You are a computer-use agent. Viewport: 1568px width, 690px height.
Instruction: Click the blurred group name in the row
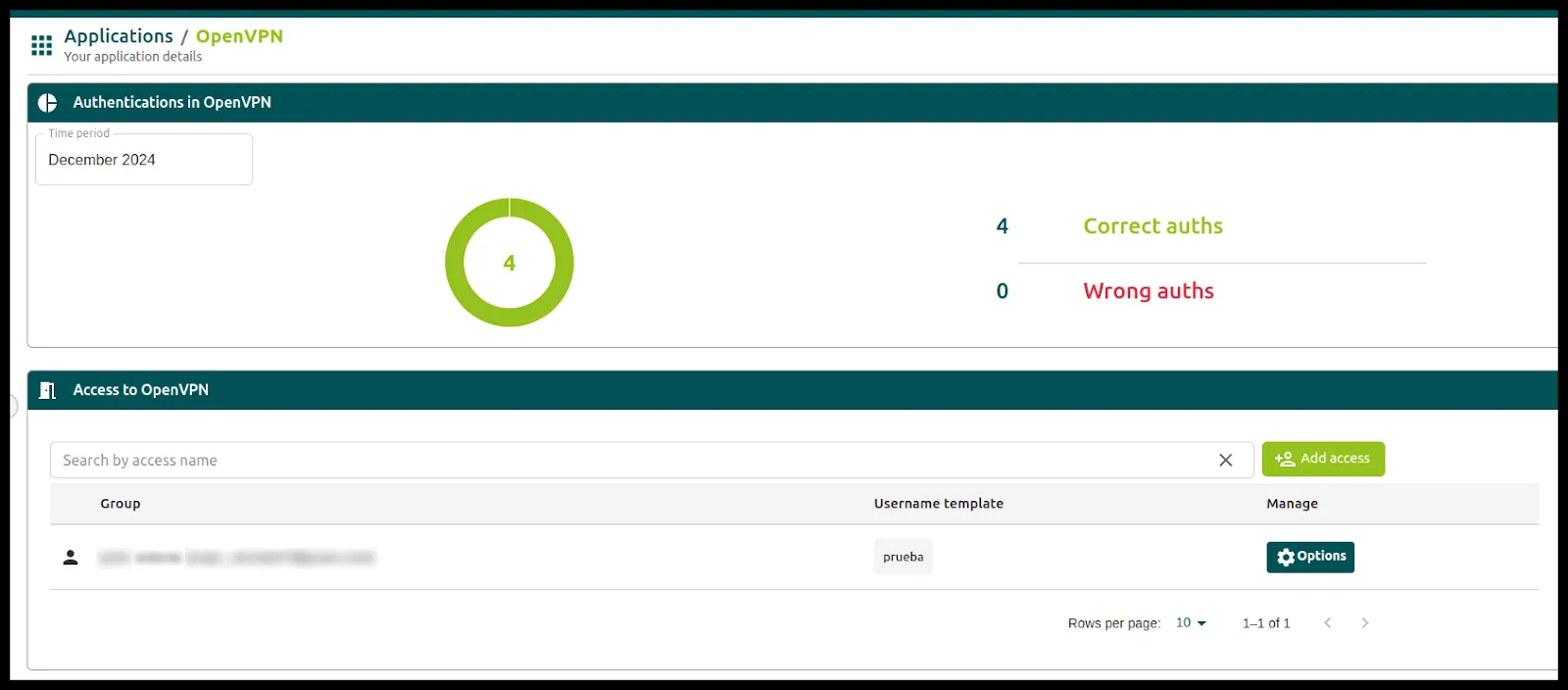[237, 558]
